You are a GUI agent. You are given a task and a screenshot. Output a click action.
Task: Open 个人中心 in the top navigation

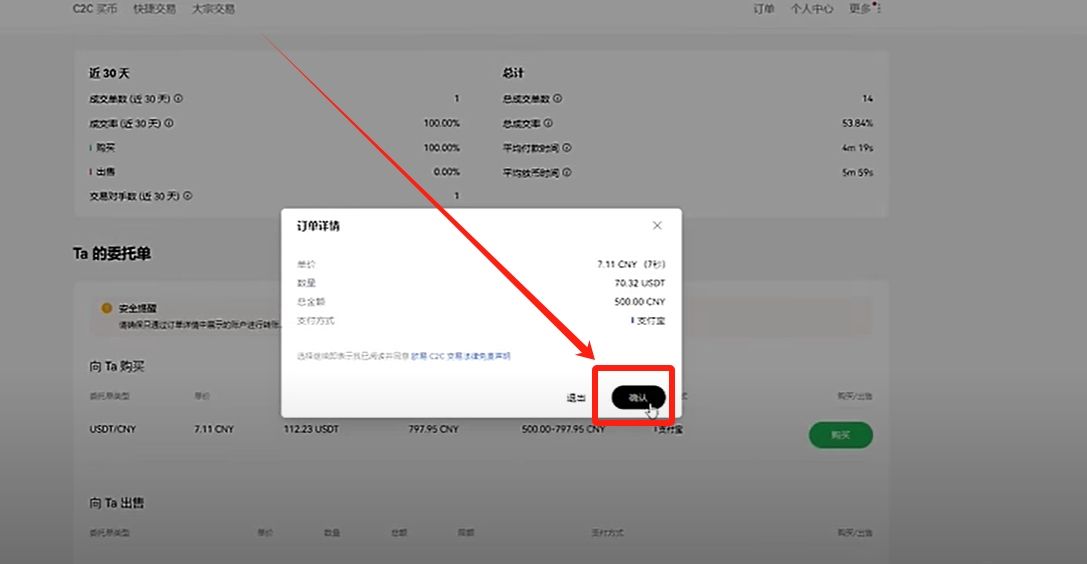(811, 9)
